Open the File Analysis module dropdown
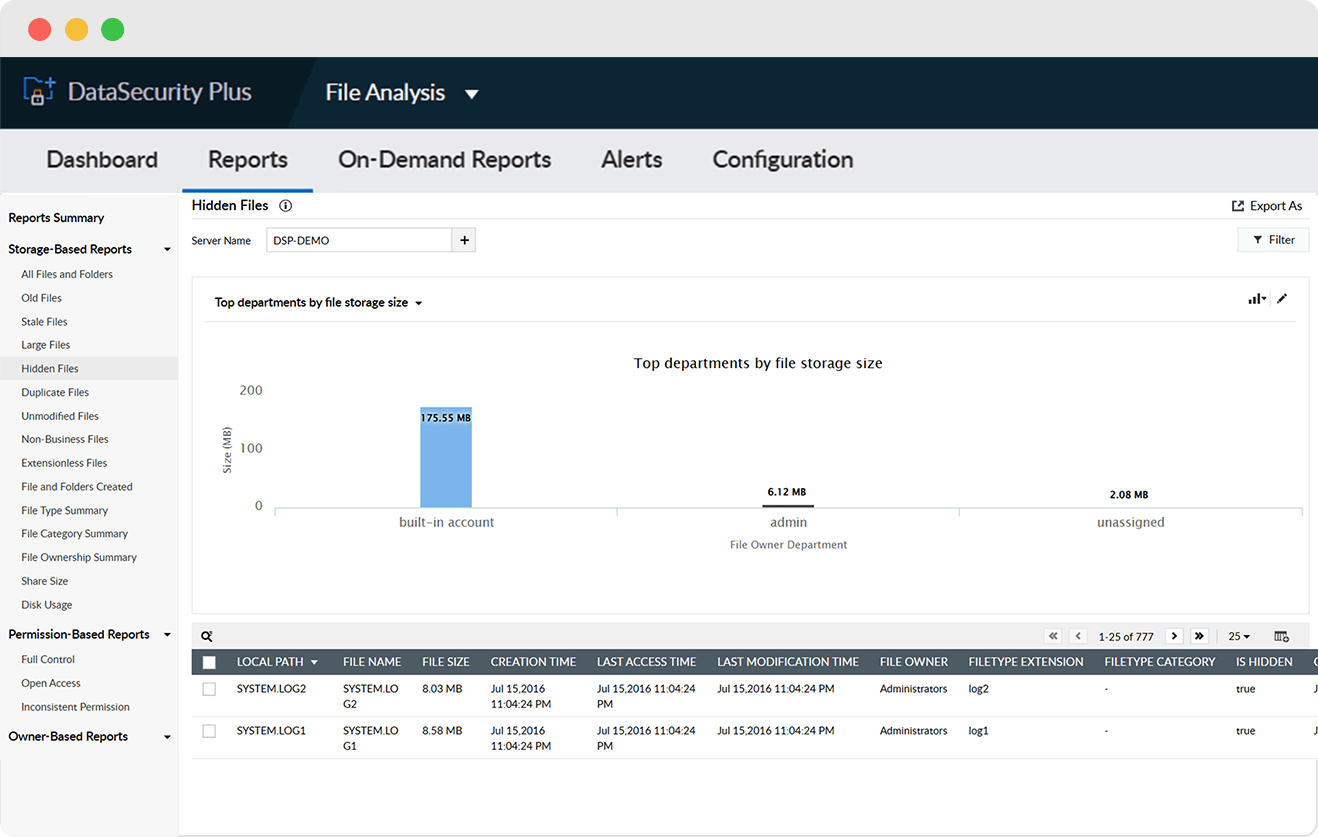 click(x=471, y=94)
